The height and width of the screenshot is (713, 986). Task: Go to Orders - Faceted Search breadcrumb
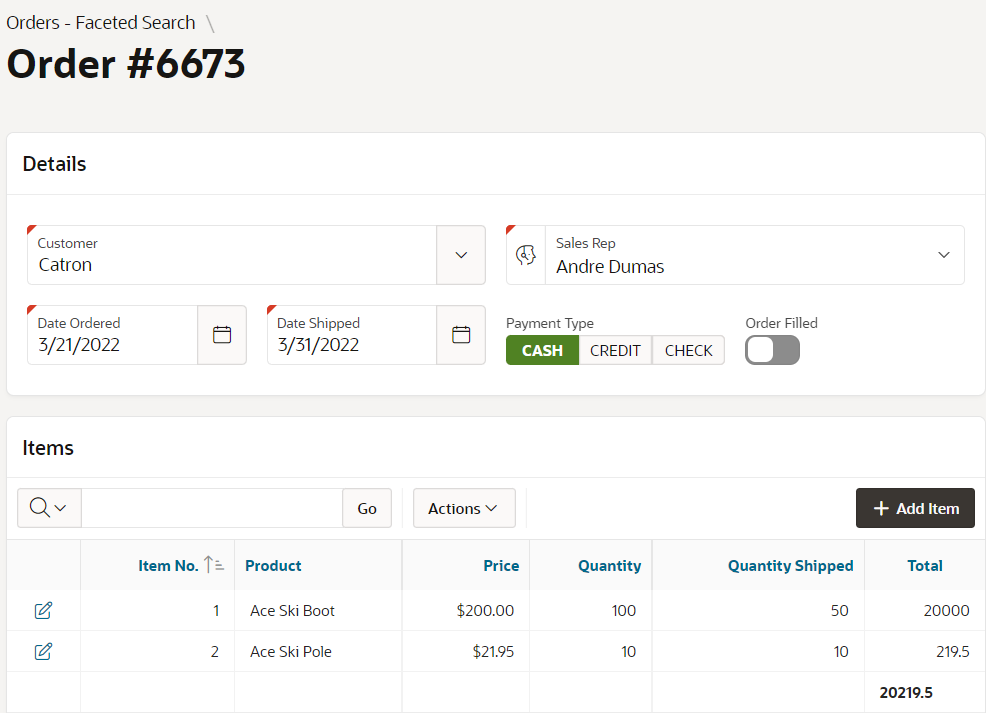tap(101, 23)
